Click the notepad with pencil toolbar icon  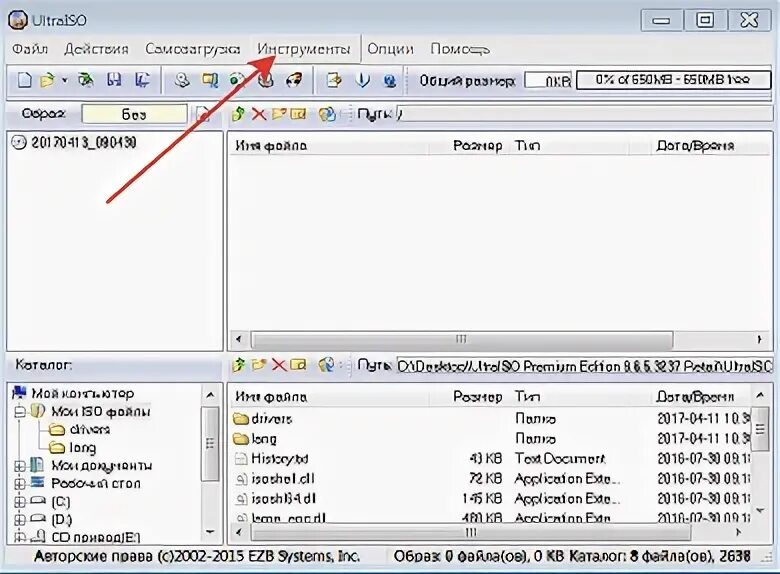pyautogui.click(x=334, y=80)
